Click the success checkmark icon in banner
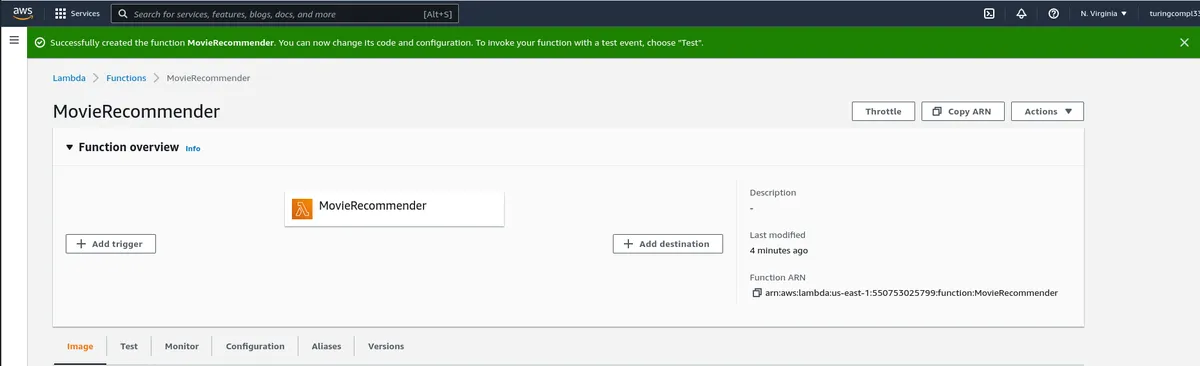This screenshot has height=366, width=1200. point(40,43)
